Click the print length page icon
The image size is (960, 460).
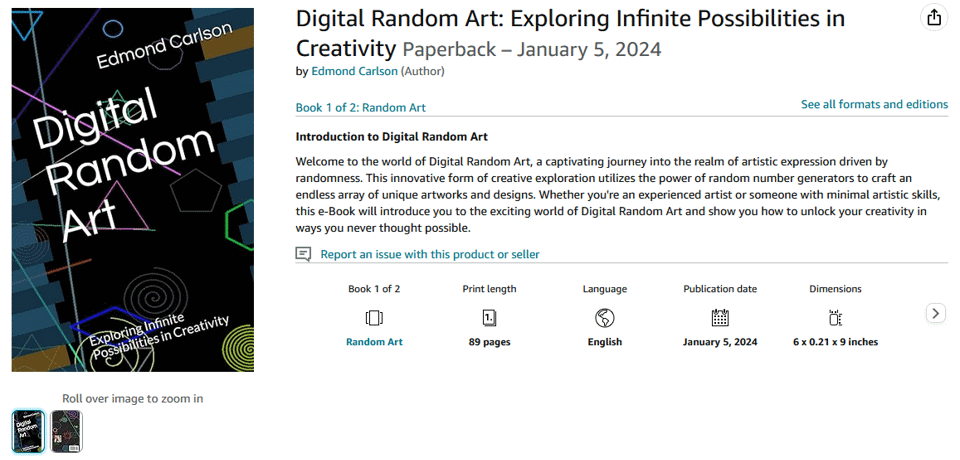[489, 318]
